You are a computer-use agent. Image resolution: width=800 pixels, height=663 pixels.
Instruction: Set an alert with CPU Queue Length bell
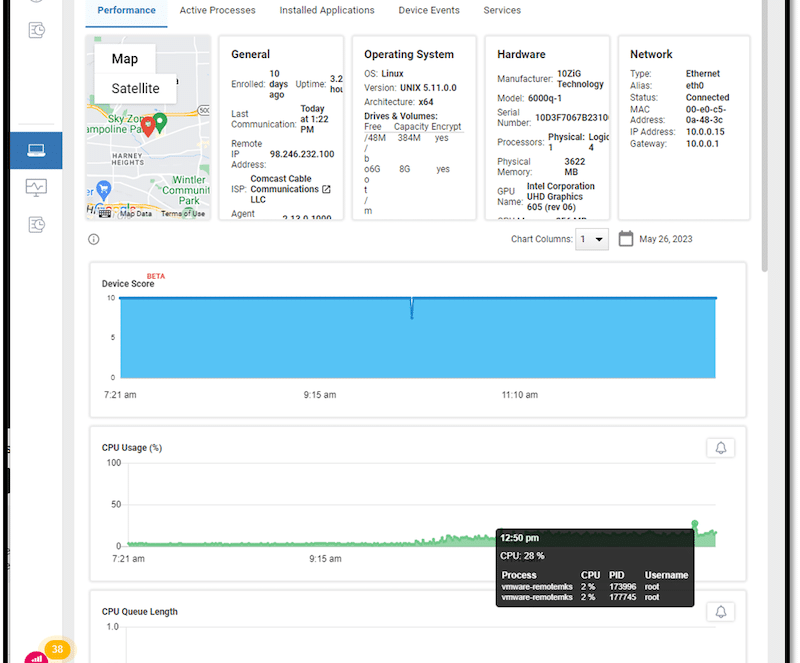click(x=720, y=611)
